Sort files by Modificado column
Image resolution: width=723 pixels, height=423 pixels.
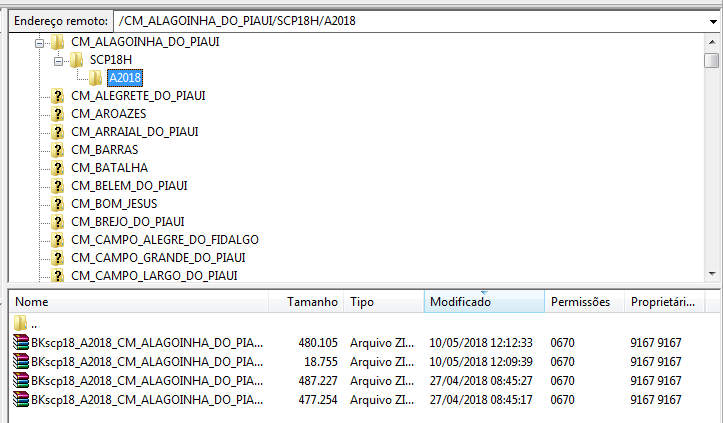pyautogui.click(x=484, y=302)
